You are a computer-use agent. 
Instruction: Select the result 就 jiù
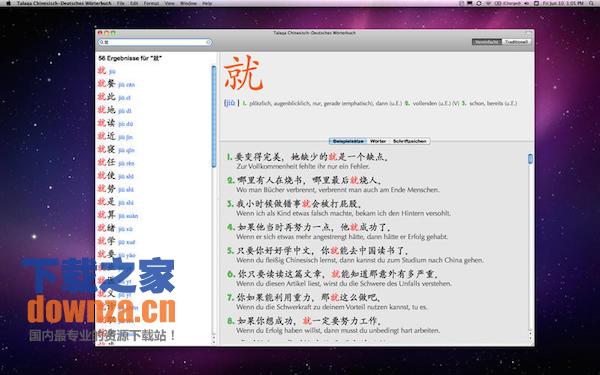(106, 71)
